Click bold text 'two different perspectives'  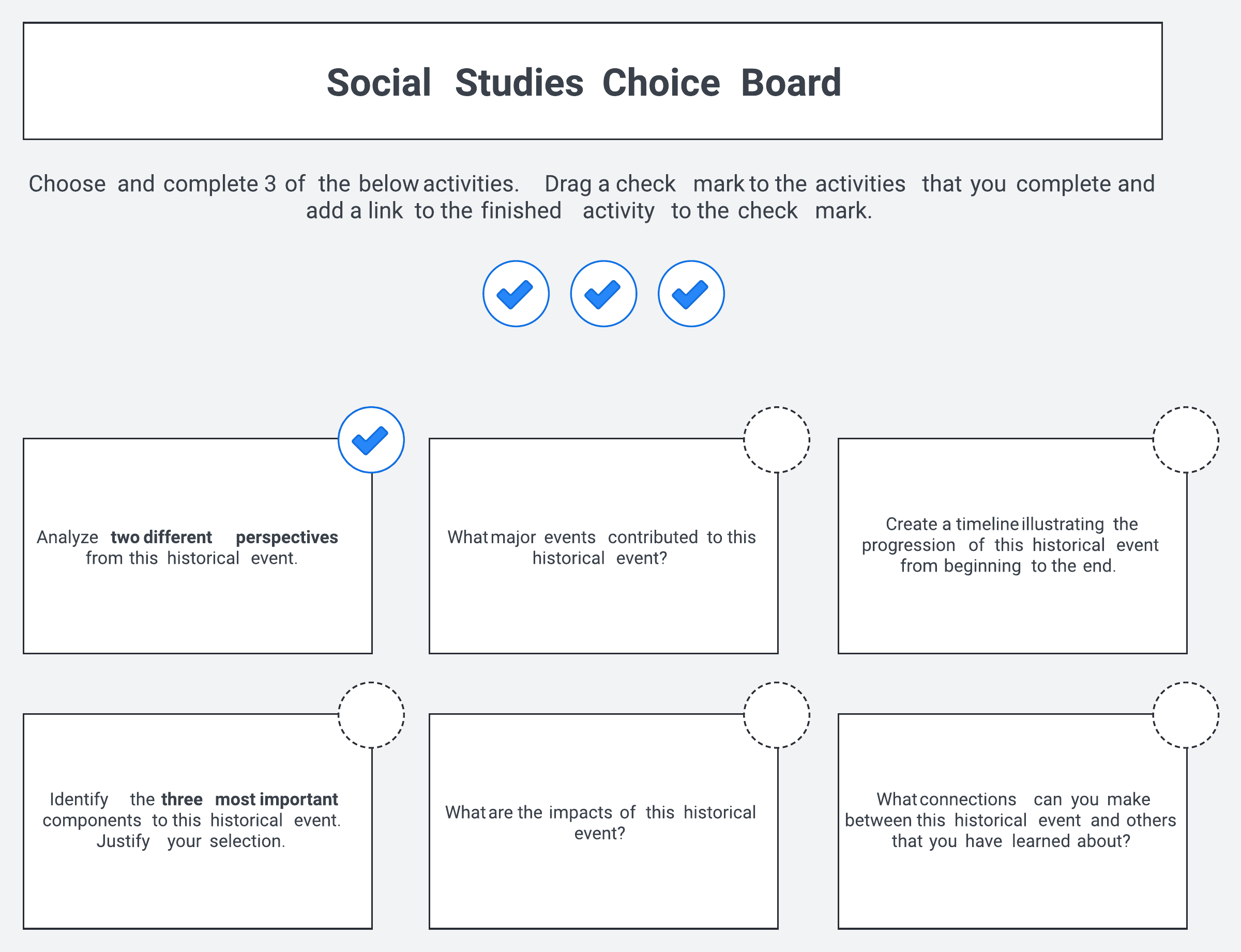[224, 536]
